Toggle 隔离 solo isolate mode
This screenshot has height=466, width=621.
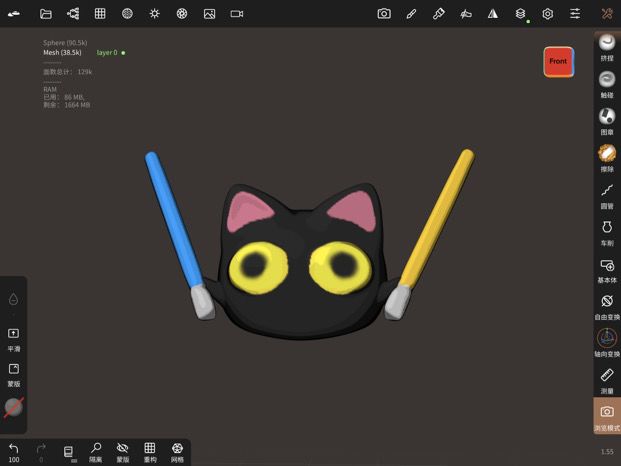[x=95, y=453]
